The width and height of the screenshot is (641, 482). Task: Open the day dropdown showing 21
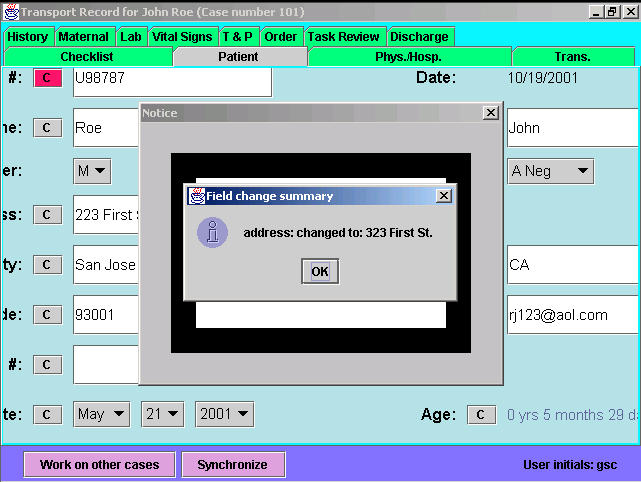(x=161, y=414)
